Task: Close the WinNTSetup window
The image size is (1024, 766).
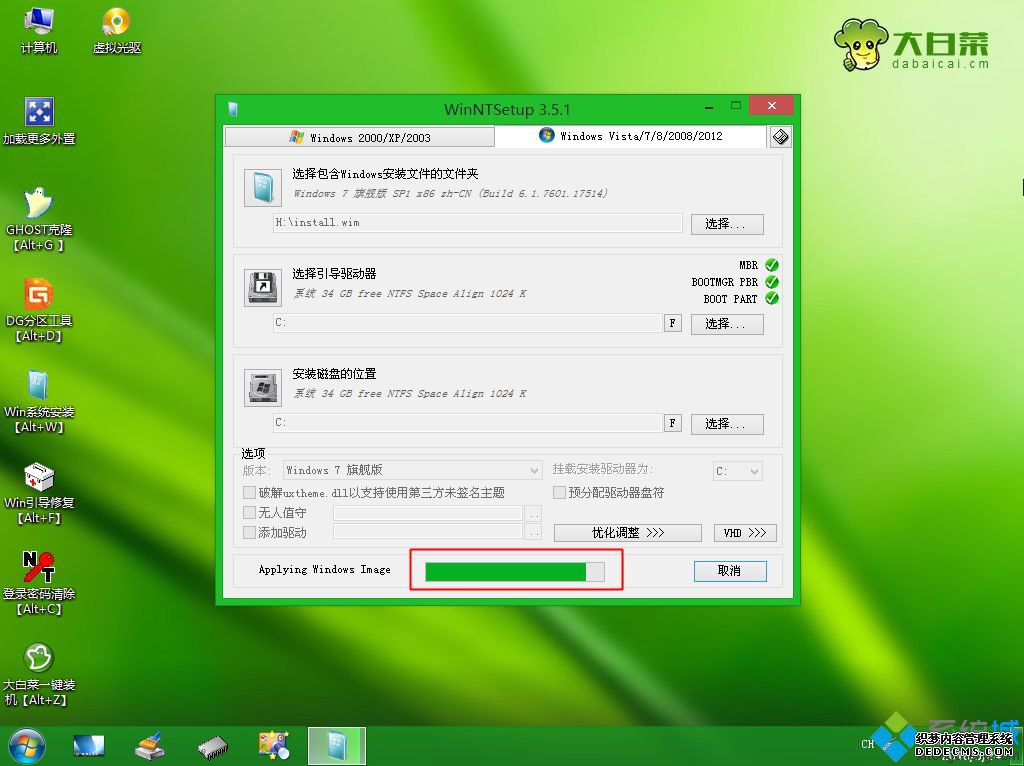Action: [x=771, y=106]
